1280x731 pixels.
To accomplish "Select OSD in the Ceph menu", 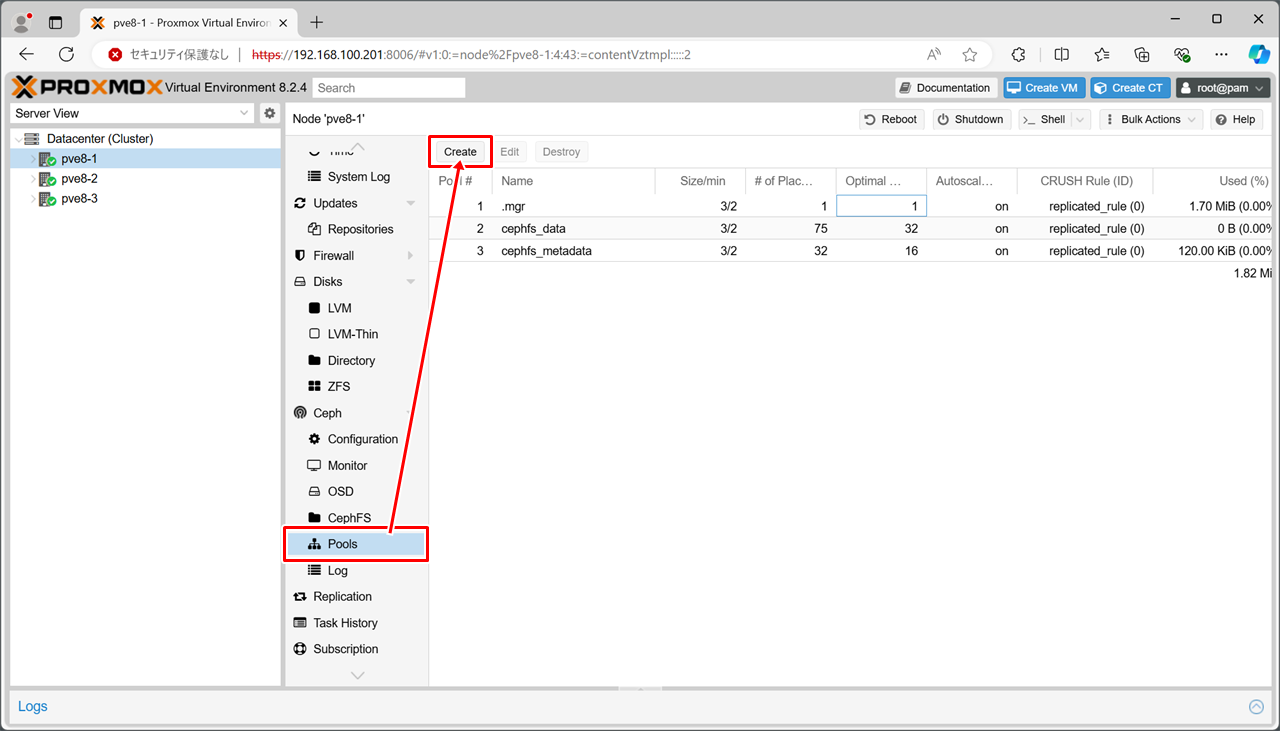I will [x=340, y=492].
